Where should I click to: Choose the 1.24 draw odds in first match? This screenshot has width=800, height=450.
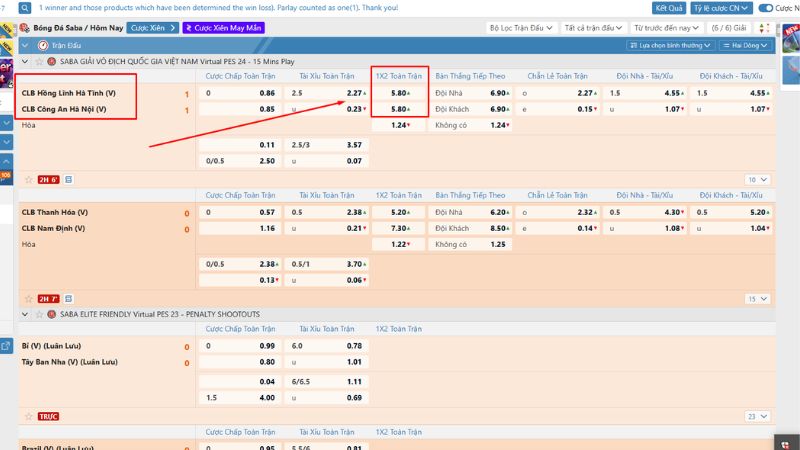coord(399,125)
